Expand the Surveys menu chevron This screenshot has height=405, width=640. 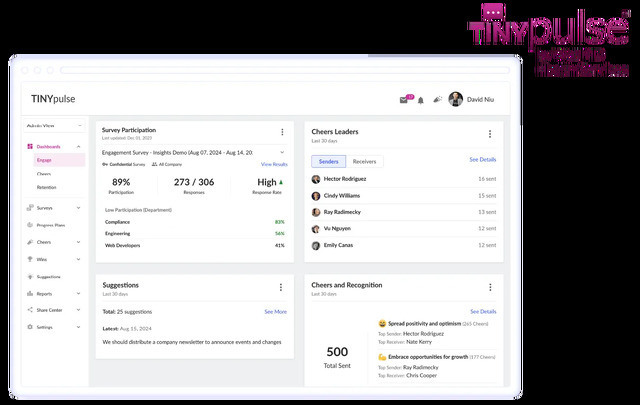coord(78,208)
